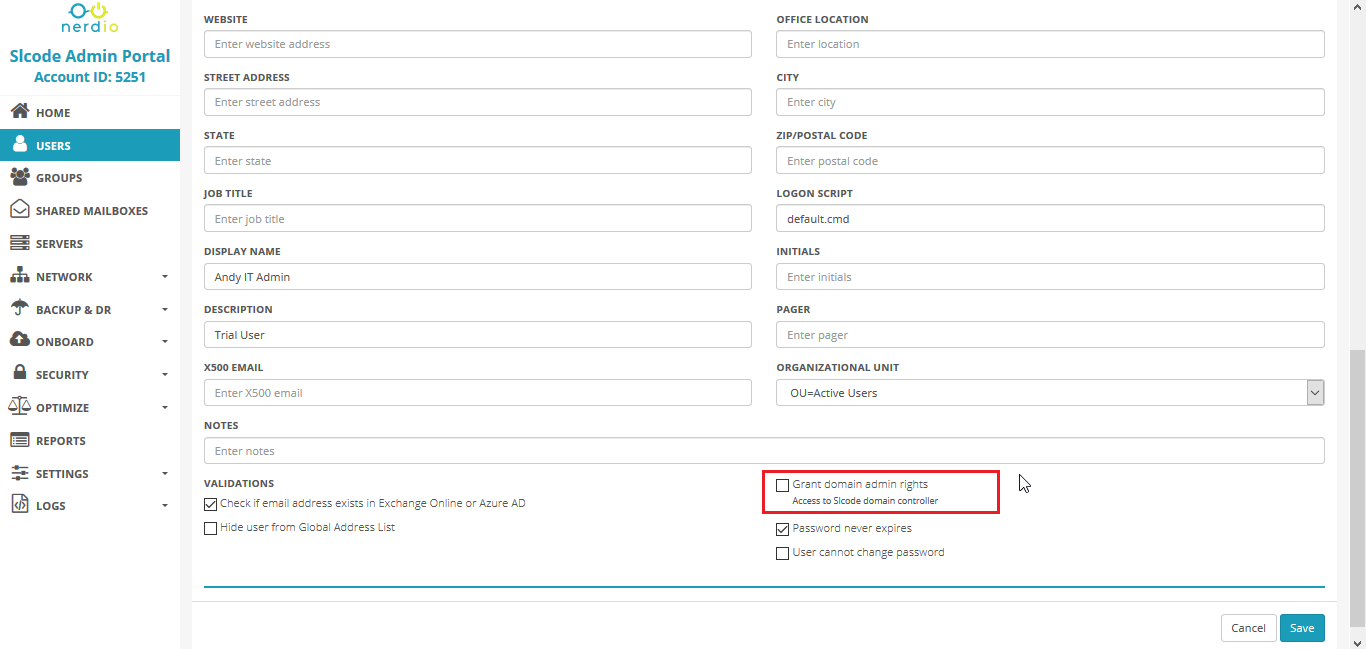Image resolution: width=1366 pixels, height=649 pixels.
Task: Click the Network topology icon
Action: click(x=19, y=276)
